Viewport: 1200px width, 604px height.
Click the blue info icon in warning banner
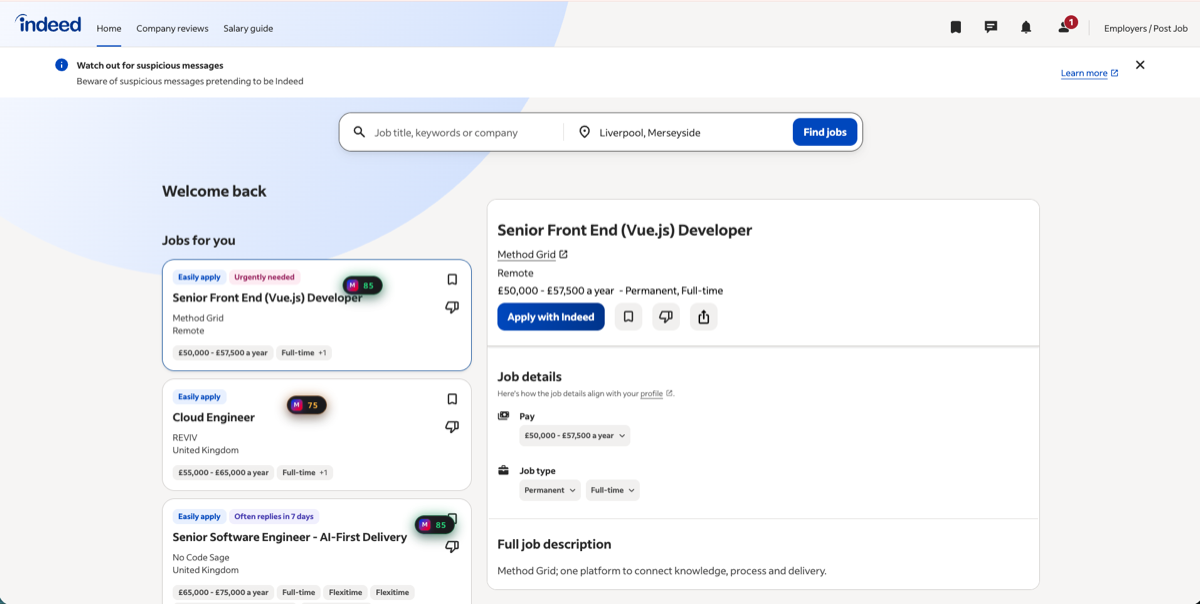pyautogui.click(x=61, y=65)
